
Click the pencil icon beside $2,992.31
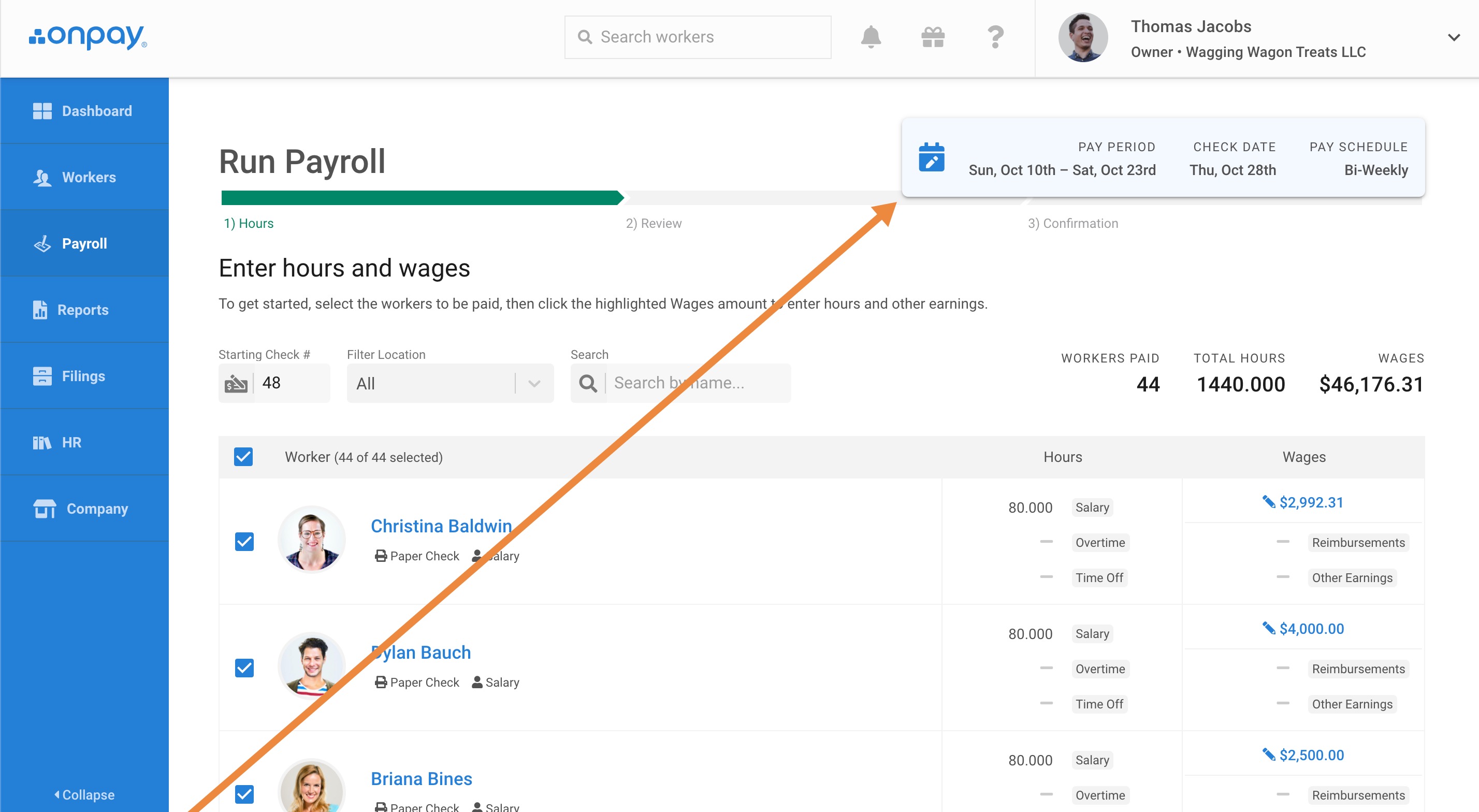click(1268, 502)
